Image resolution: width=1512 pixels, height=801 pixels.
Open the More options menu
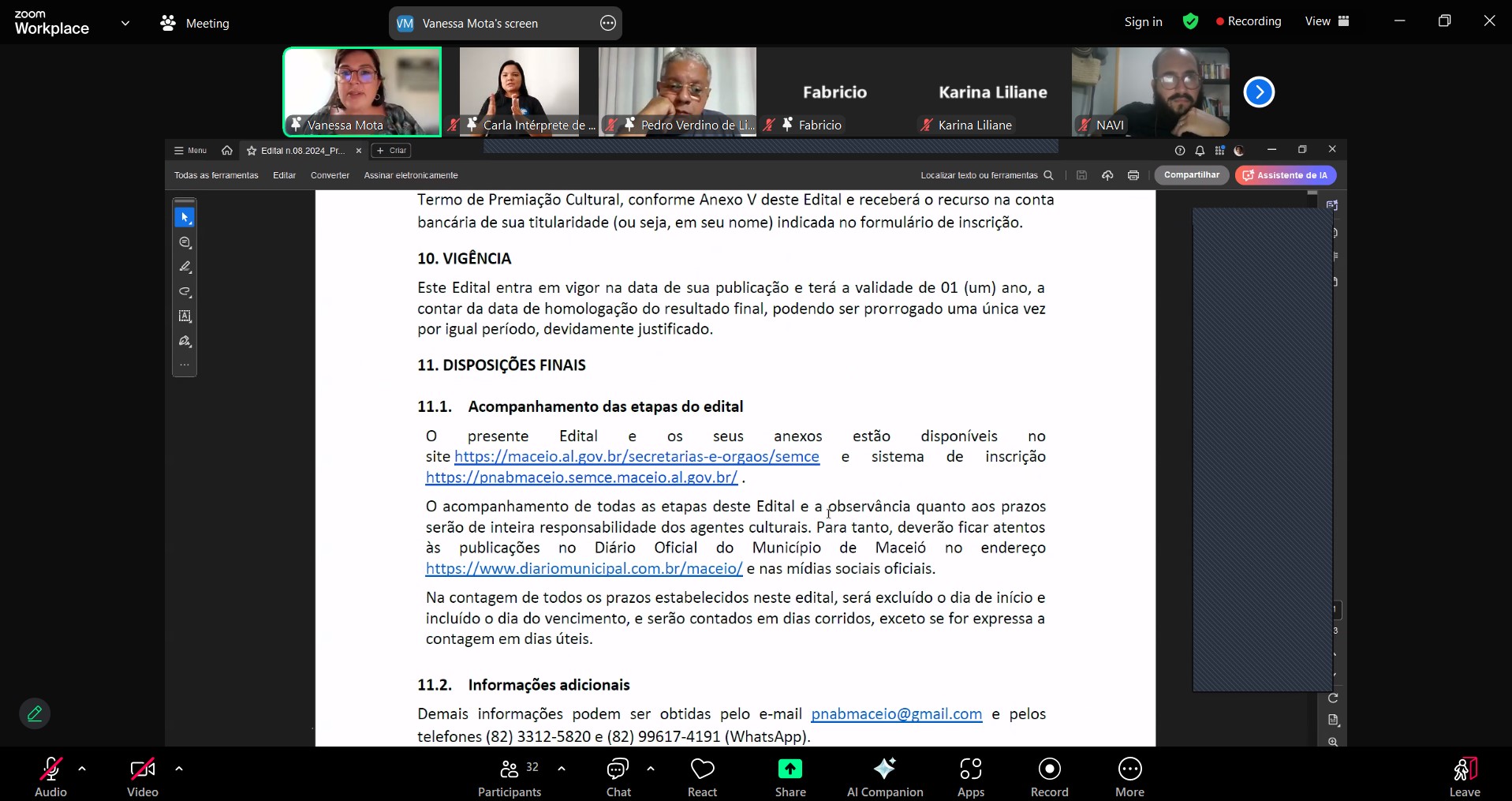(x=1129, y=777)
